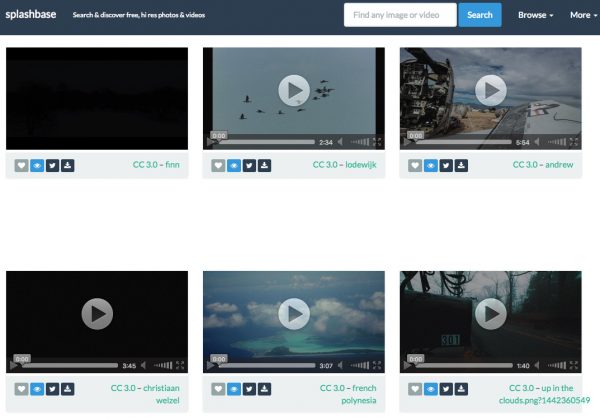The height and width of the screenshot is (419, 600).
Task: Tweet the up in the clouds video
Action: (446, 388)
